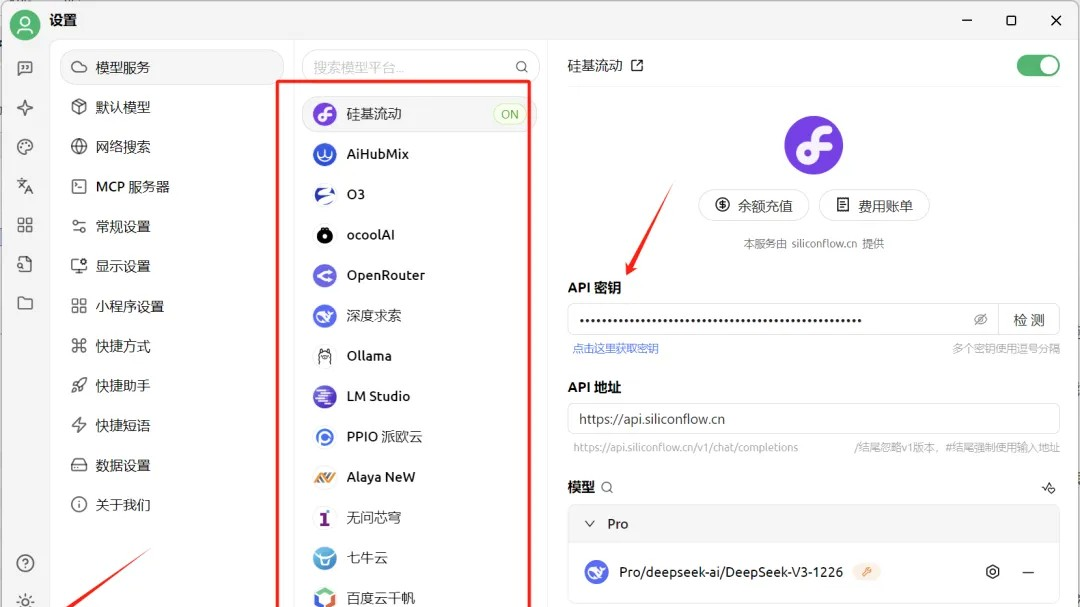
Task: Open the 硅基流动 external link icon
Action: coord(637,65)
